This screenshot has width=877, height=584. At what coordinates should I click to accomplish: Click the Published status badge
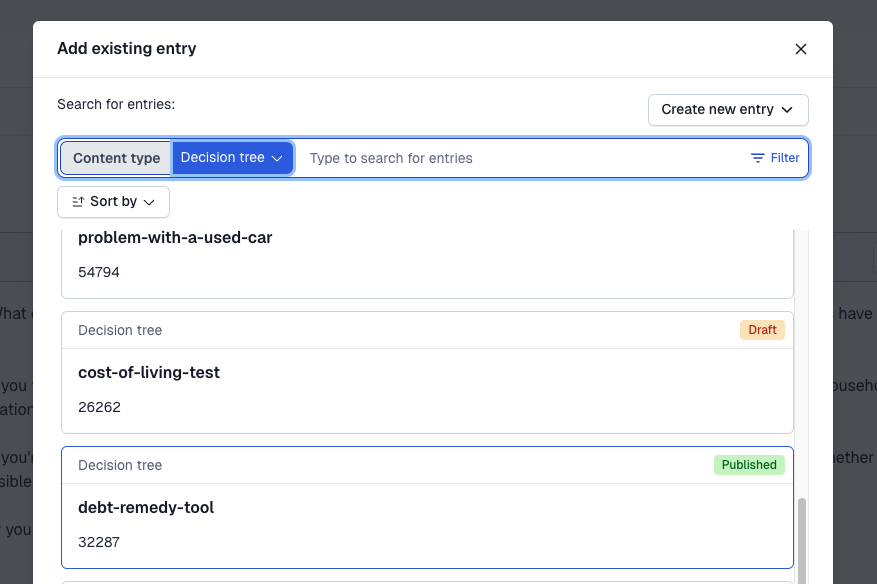click(749, 465)
